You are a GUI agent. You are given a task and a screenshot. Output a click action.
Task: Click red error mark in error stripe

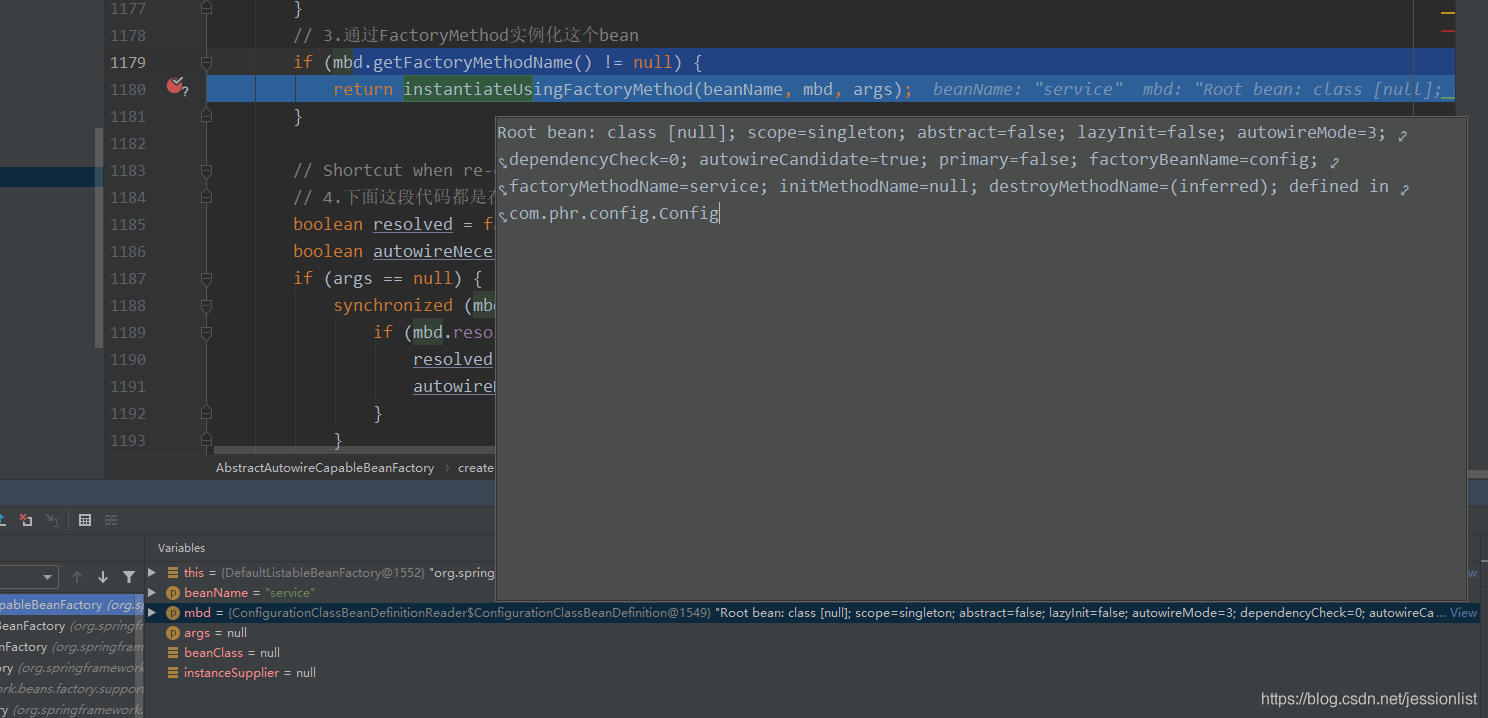click(1448, 31)
